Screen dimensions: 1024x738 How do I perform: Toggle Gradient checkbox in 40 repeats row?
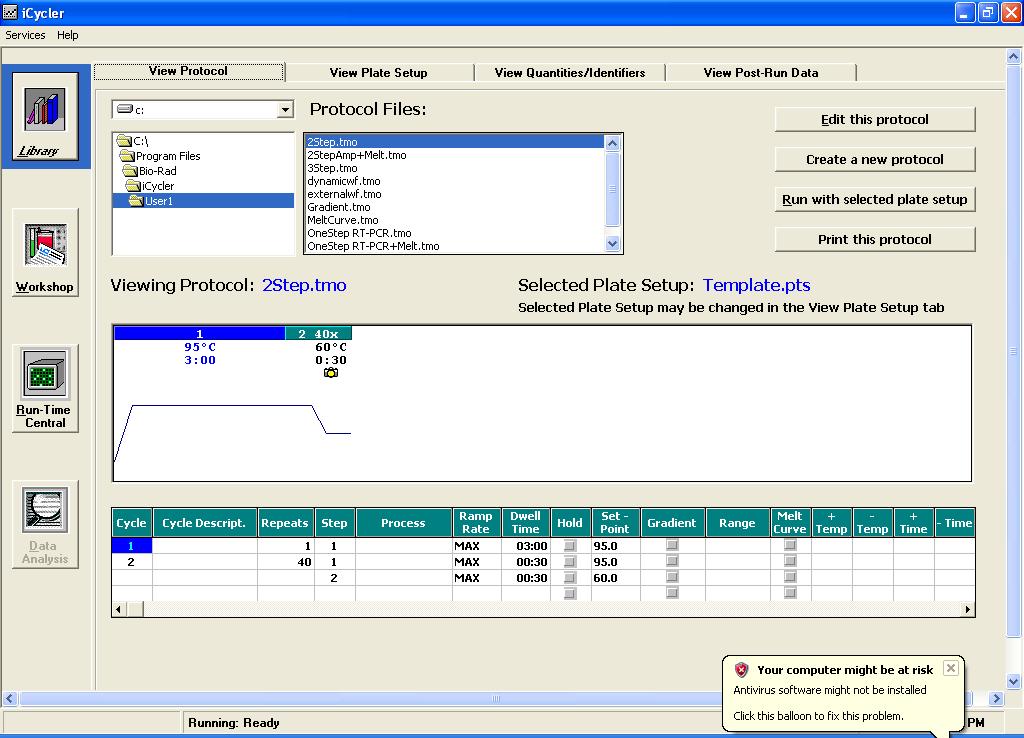tap(672, 561)
